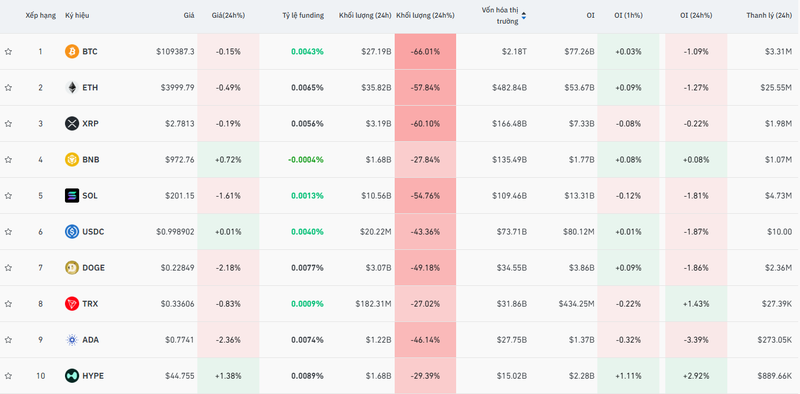
Task: Click the BNB coin logo
Action: pos(72,160)
